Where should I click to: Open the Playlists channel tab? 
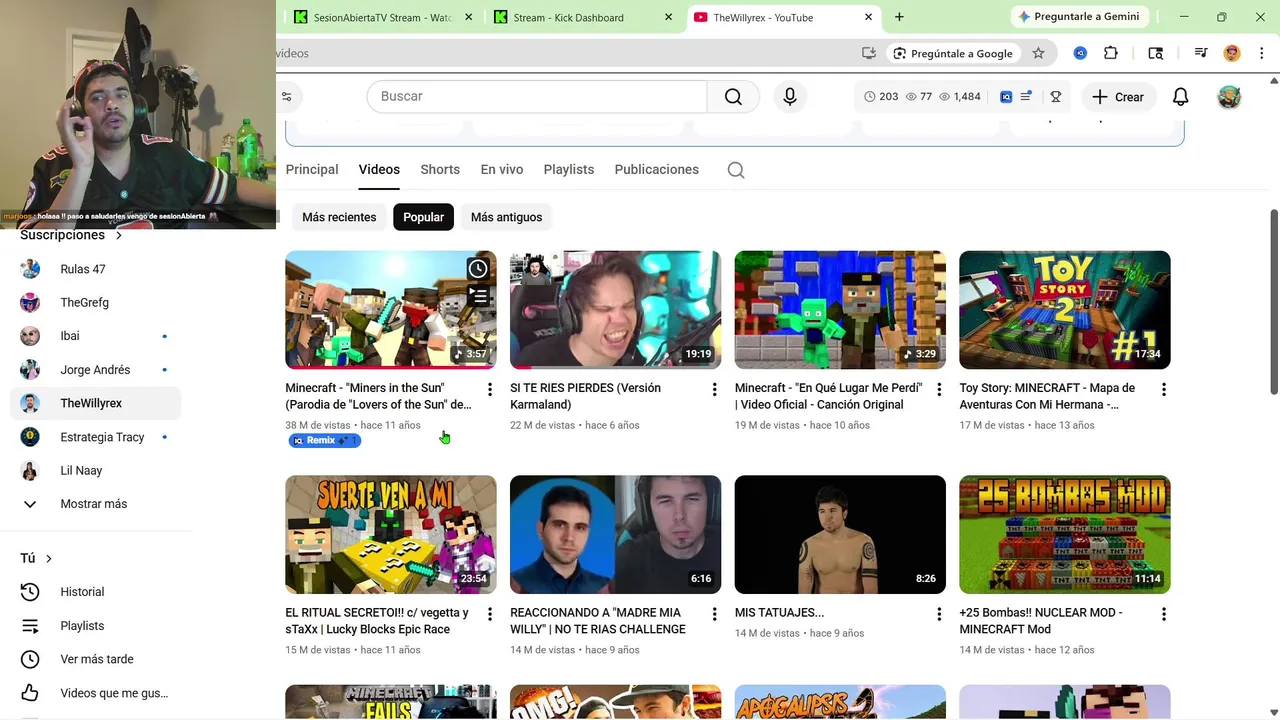point(569,169)
